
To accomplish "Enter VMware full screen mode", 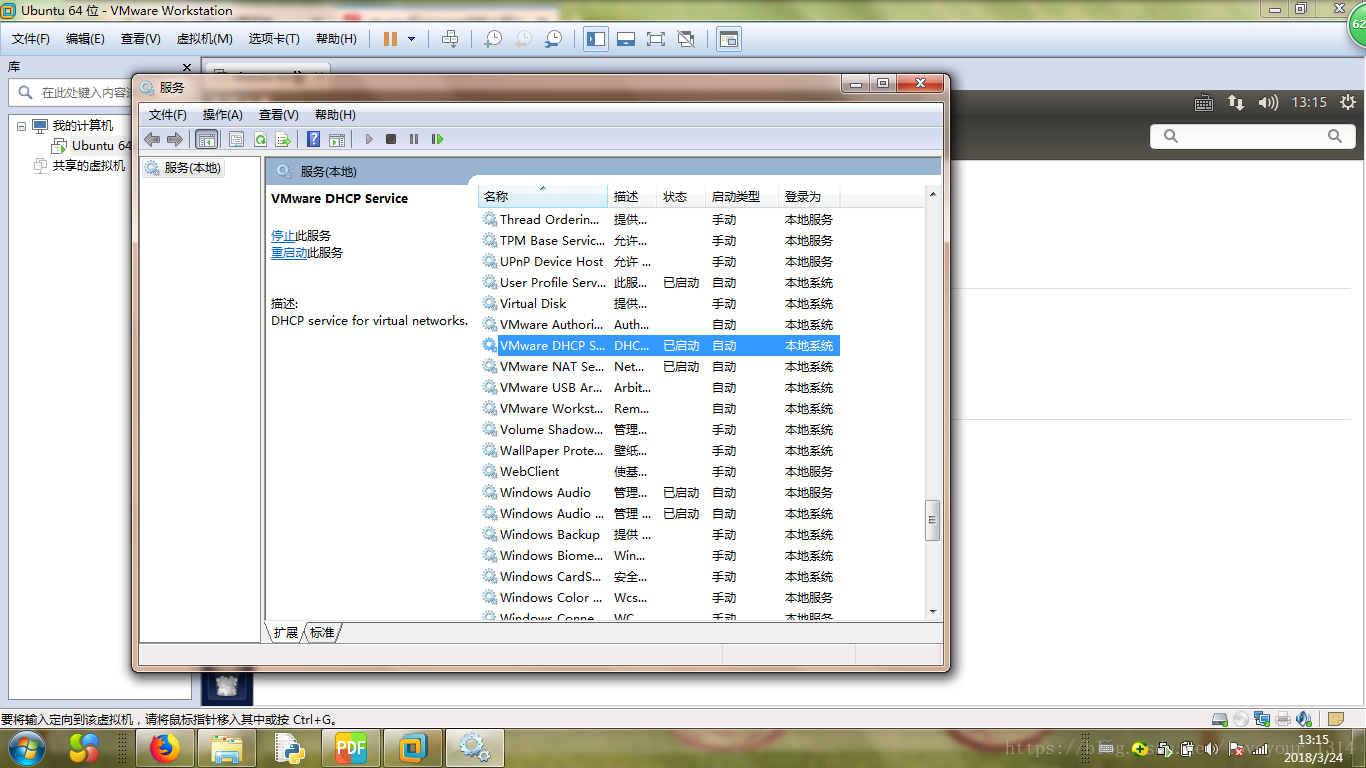I will click(656, 39).
